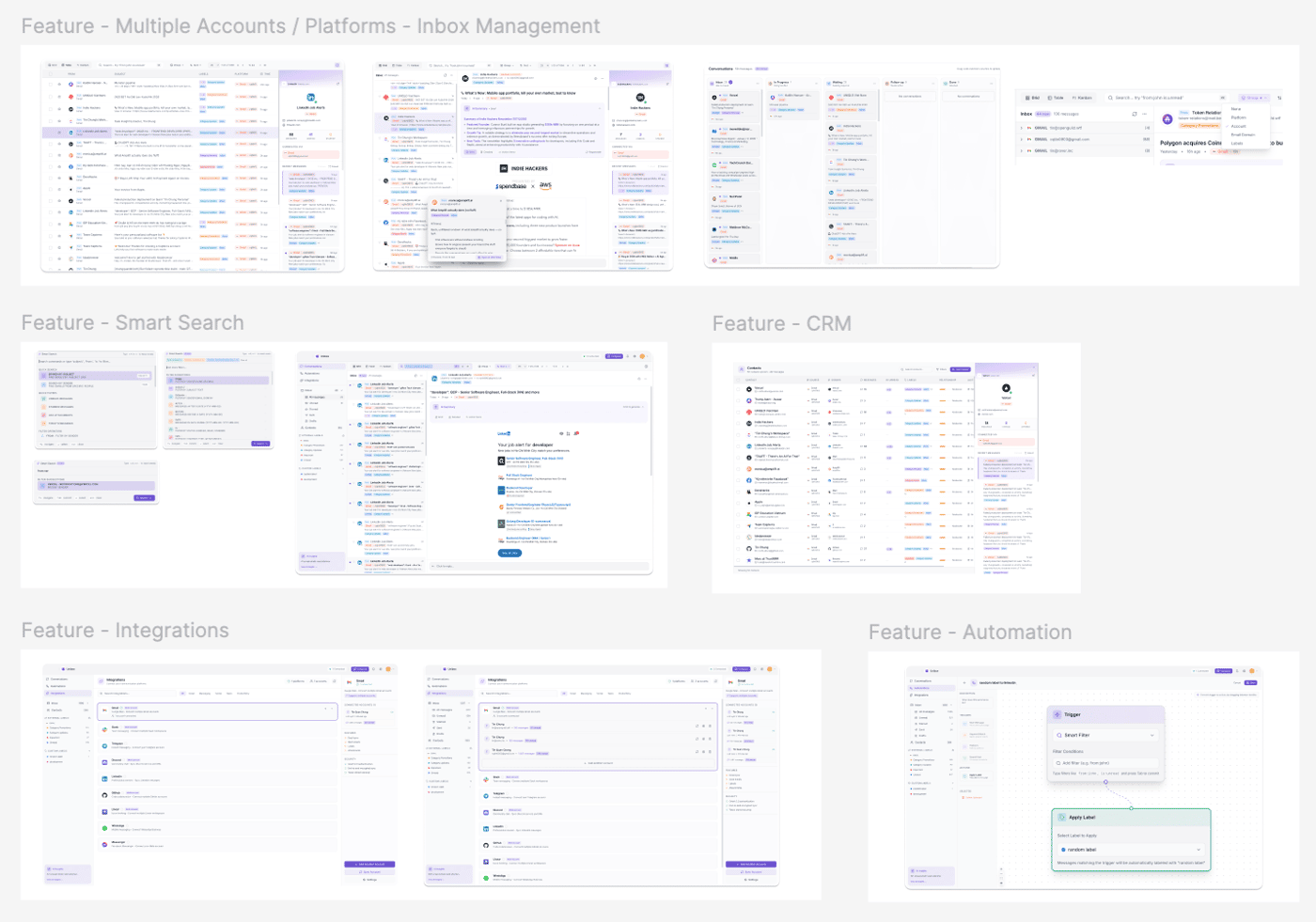The image size is (1316, 922).
Task: Click the Polygon sender avatar icon
Action: 1167,119
